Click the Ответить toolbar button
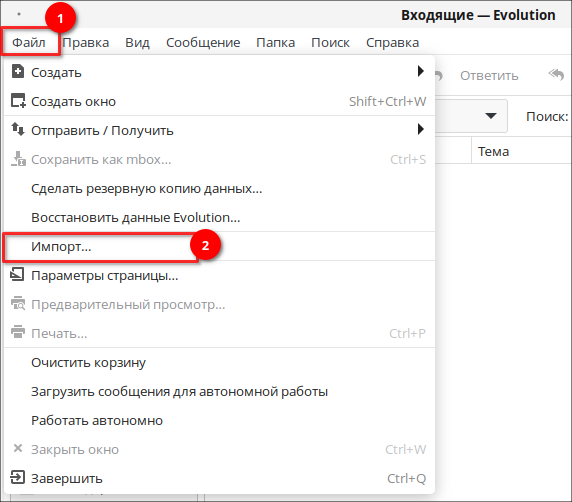Screen dimensions: 572x502 (489, 76)
